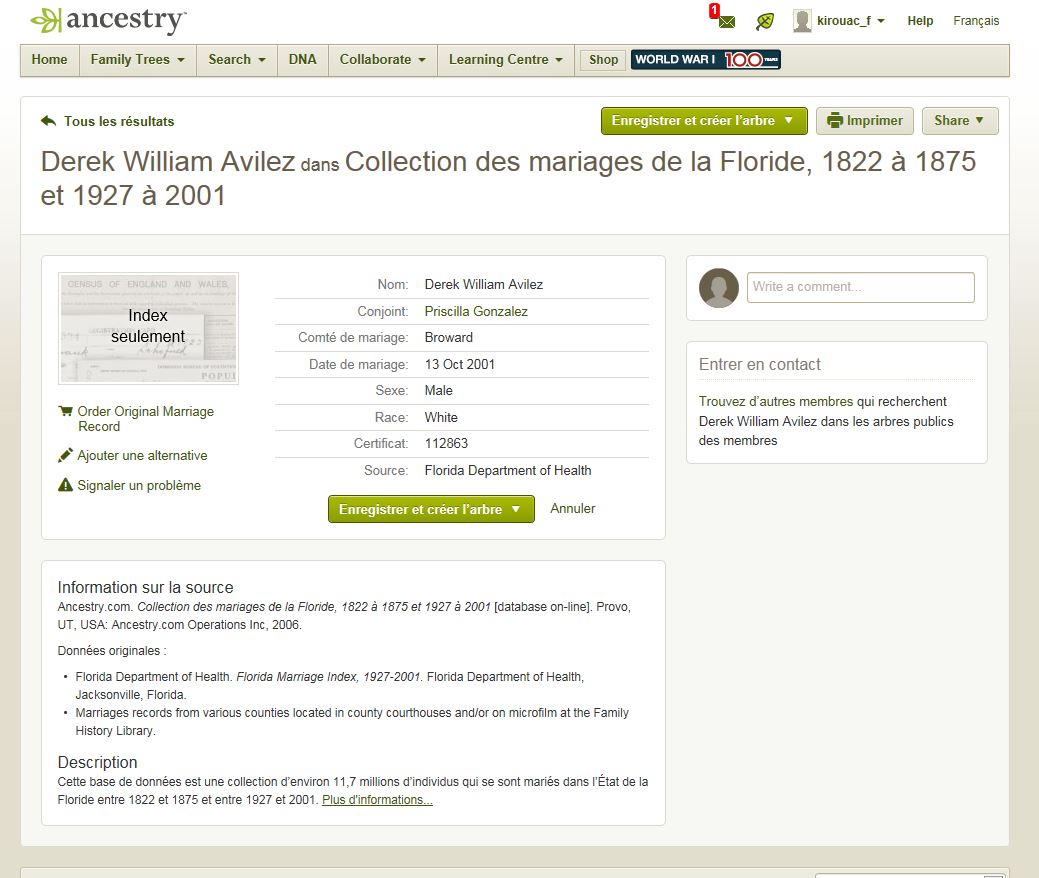Click the warning triangle for Signaler un problème

click(x=66, y=485)
